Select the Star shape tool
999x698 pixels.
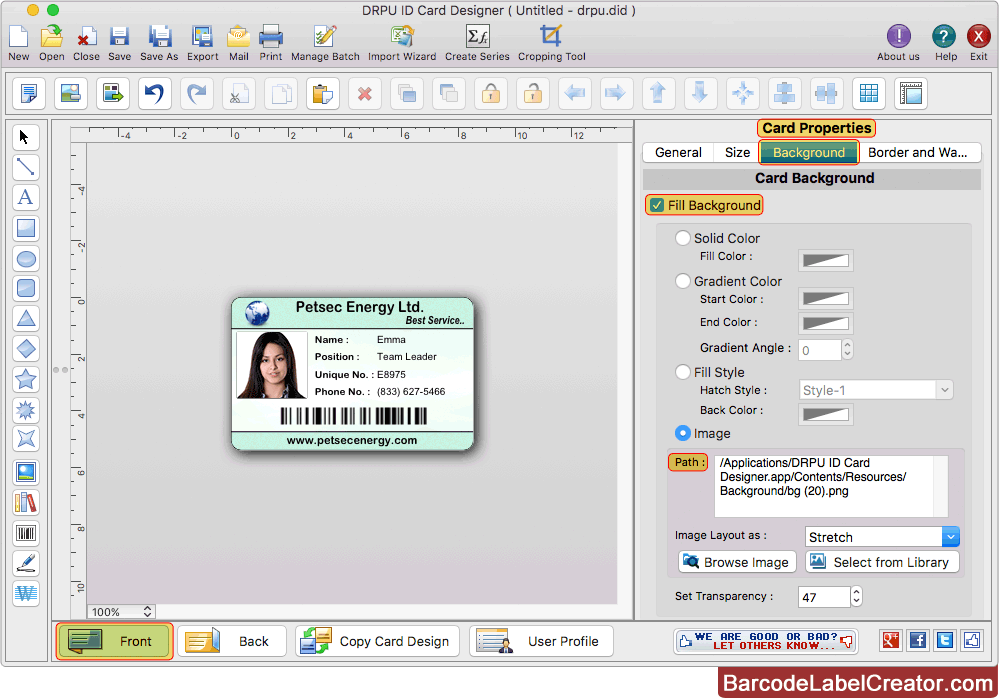[x=26, y=379]
